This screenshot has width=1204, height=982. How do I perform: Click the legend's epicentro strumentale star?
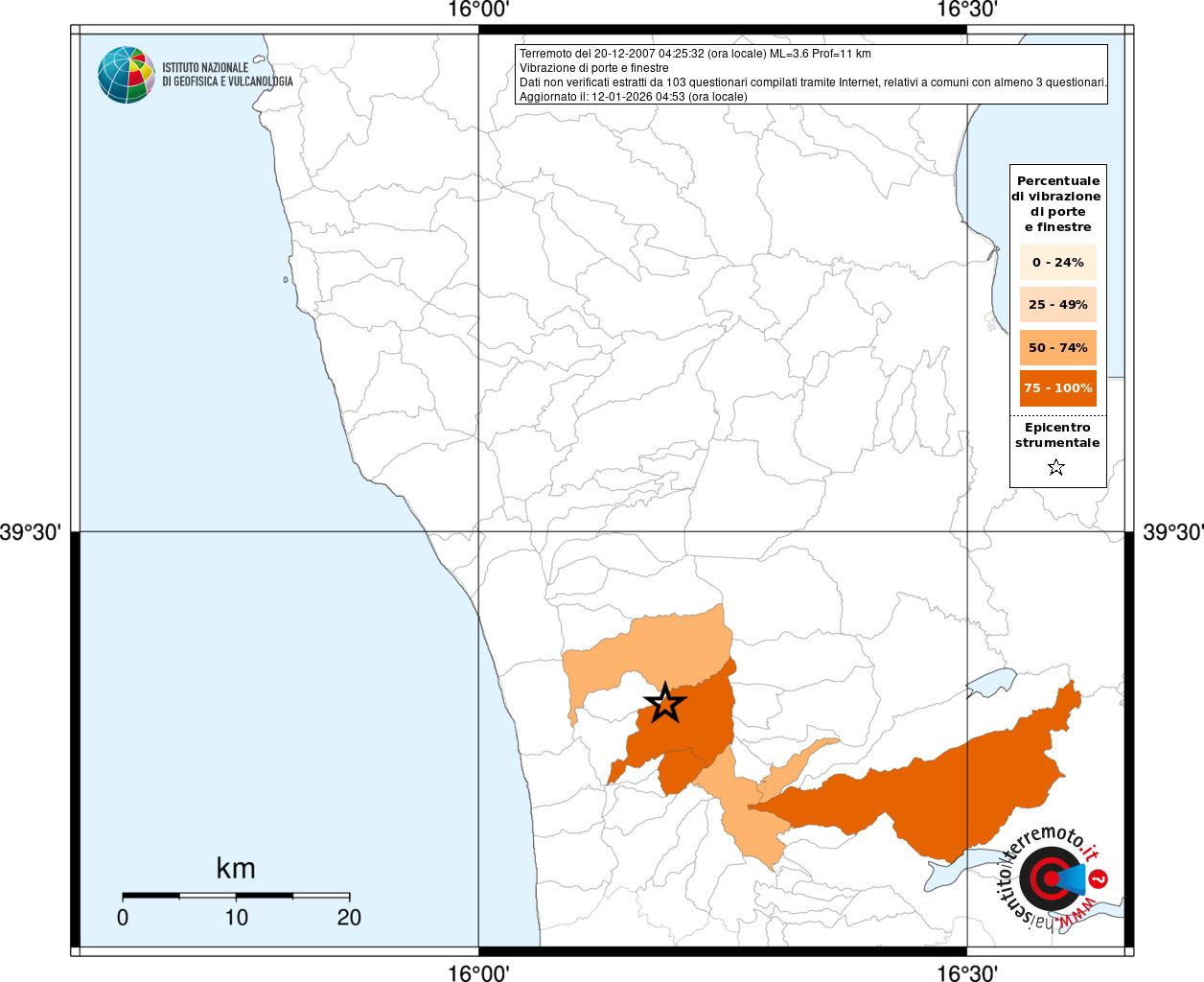(x=1056, y=467)
